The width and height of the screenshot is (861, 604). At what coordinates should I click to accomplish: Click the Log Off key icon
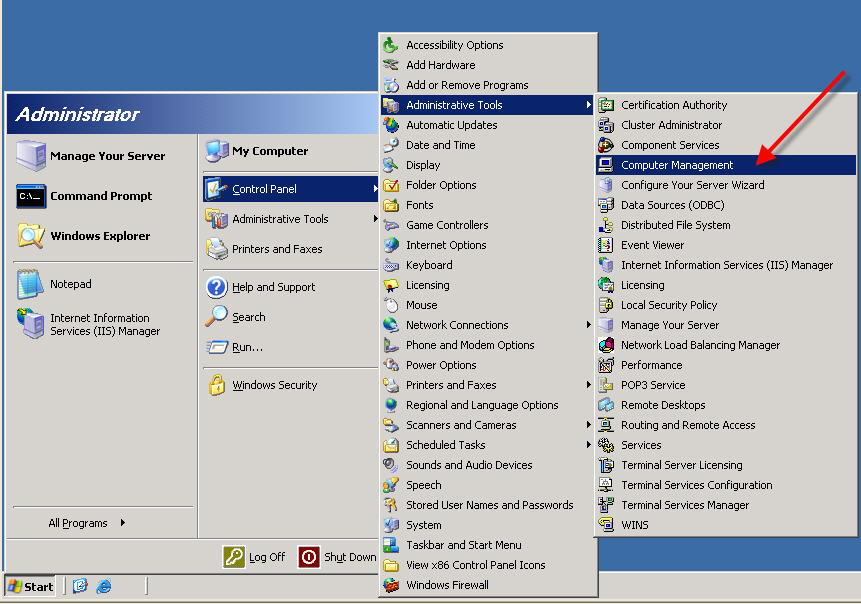[234, 557]
